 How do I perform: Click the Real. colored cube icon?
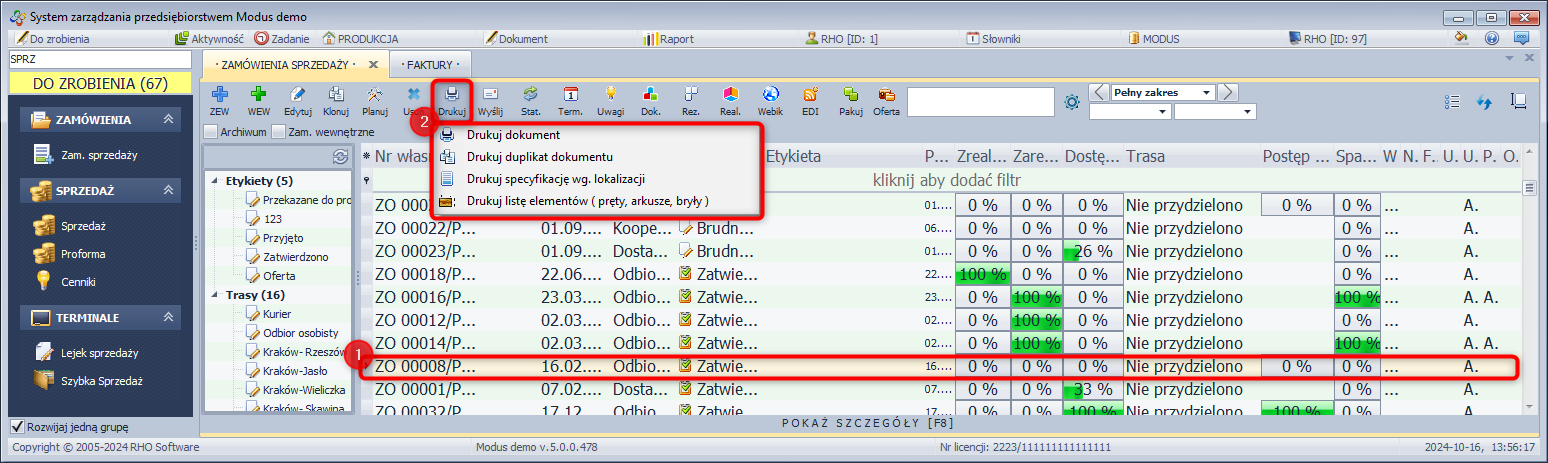(730, 94)
